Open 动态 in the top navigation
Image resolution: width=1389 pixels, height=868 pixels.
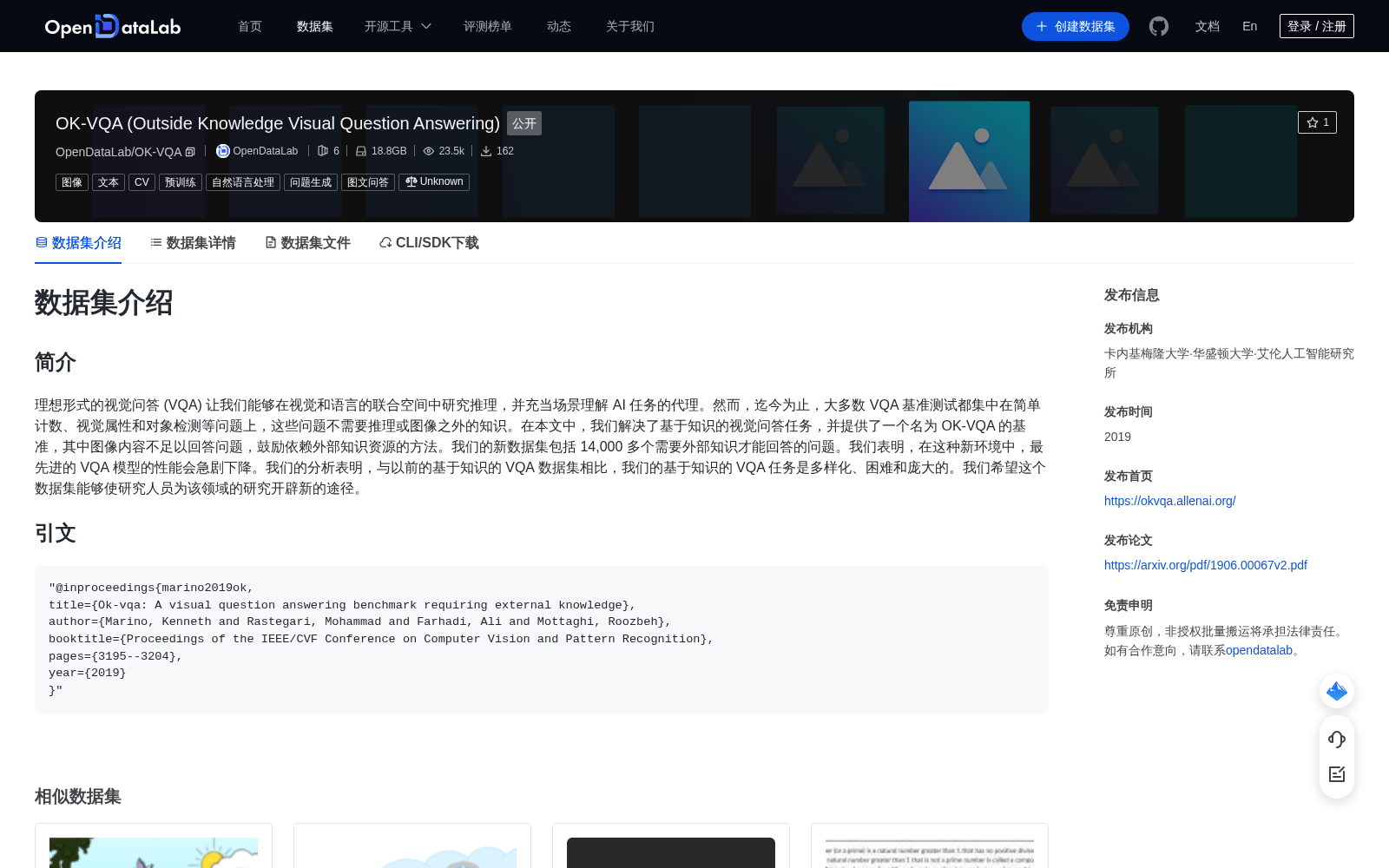(x=559, y=26)
